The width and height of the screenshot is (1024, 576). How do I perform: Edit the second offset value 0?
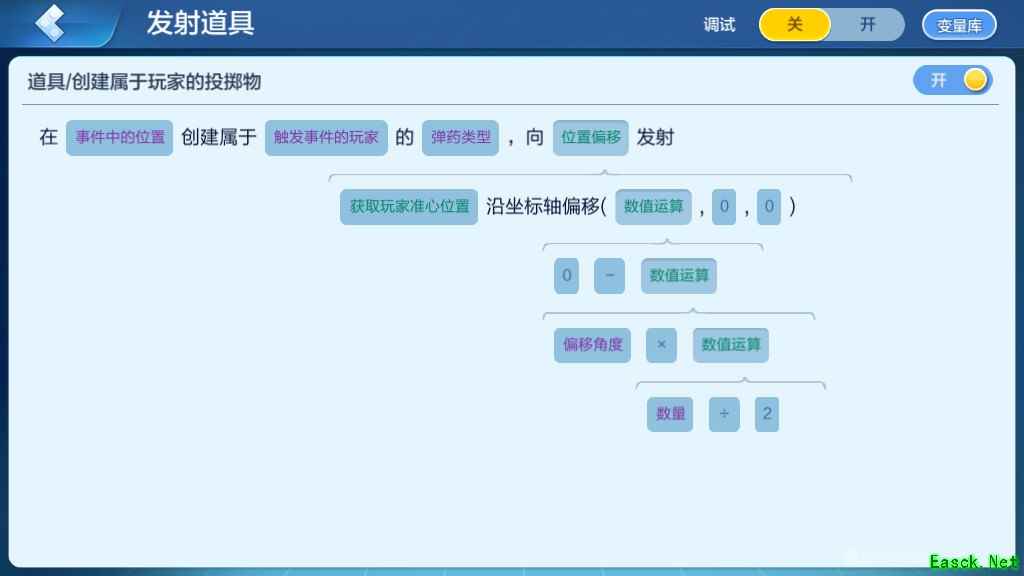point(724,206)
